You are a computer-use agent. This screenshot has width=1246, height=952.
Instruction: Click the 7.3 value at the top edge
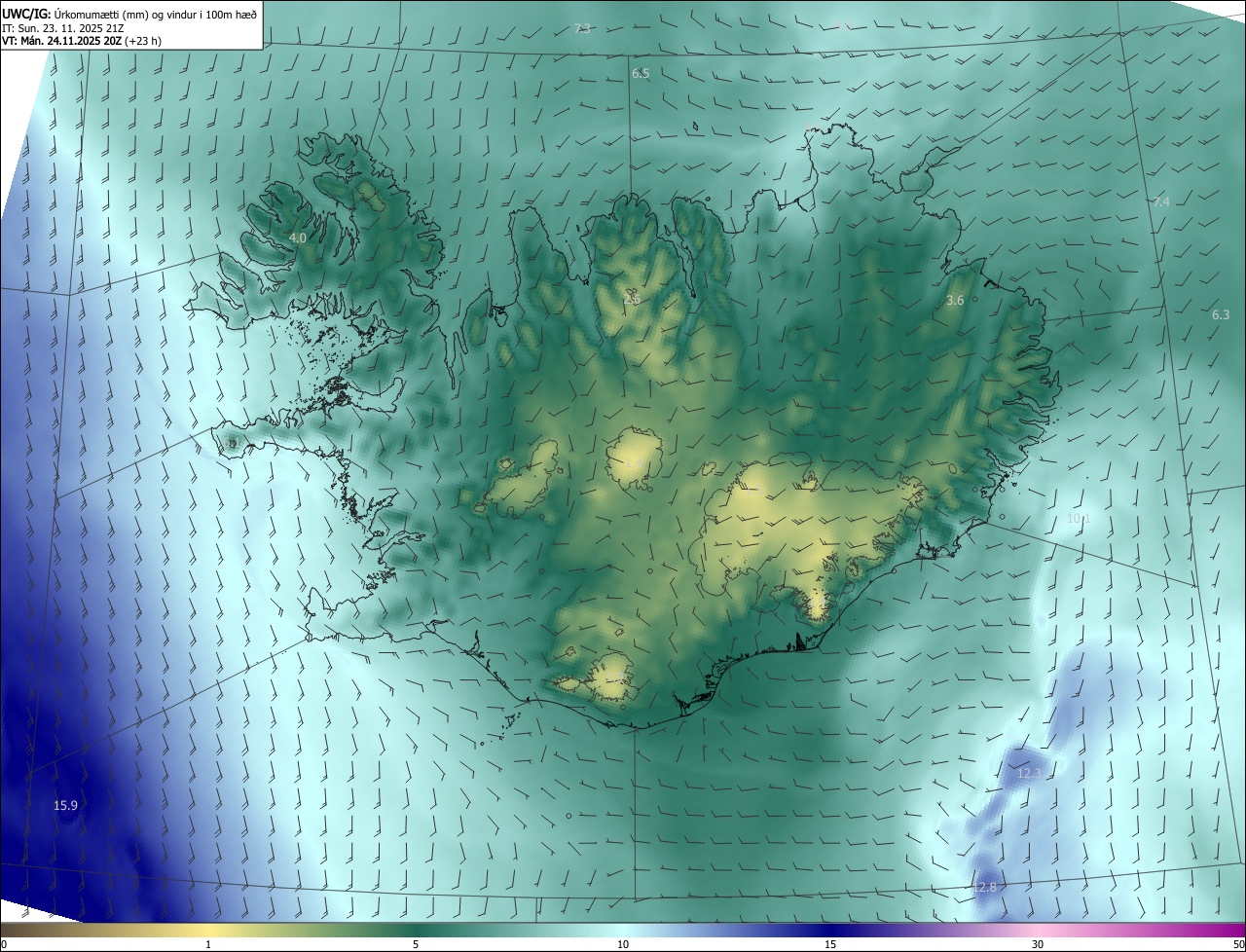click(x=582, y=28)
